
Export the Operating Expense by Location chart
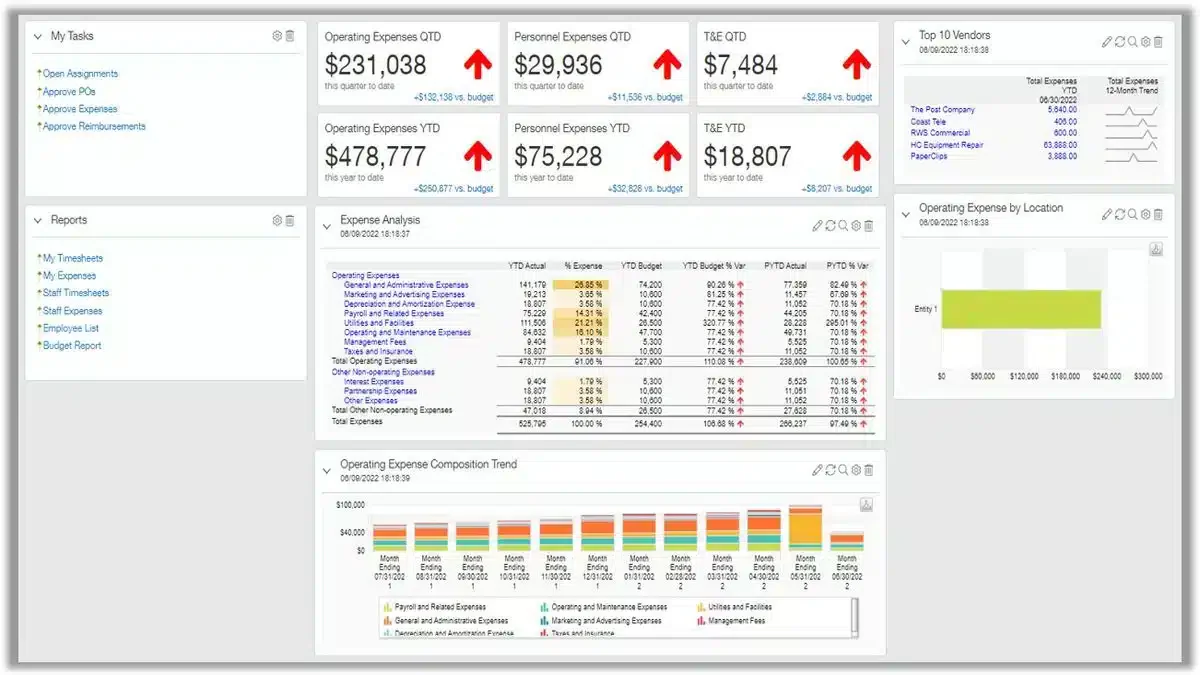1156,249
